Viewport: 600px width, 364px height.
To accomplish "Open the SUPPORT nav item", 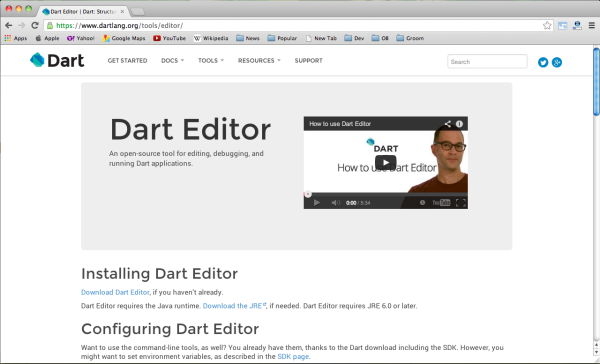I will click(x=308, y=60).
